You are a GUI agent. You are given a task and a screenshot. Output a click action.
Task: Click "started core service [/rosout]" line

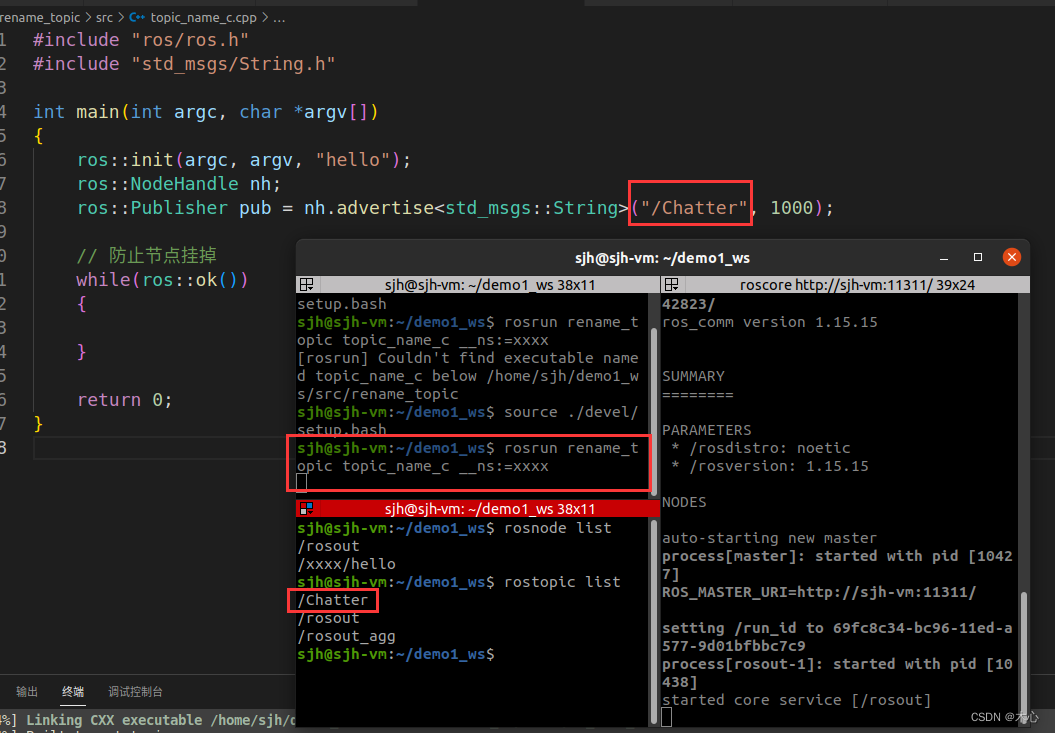[x=797, y=700]
